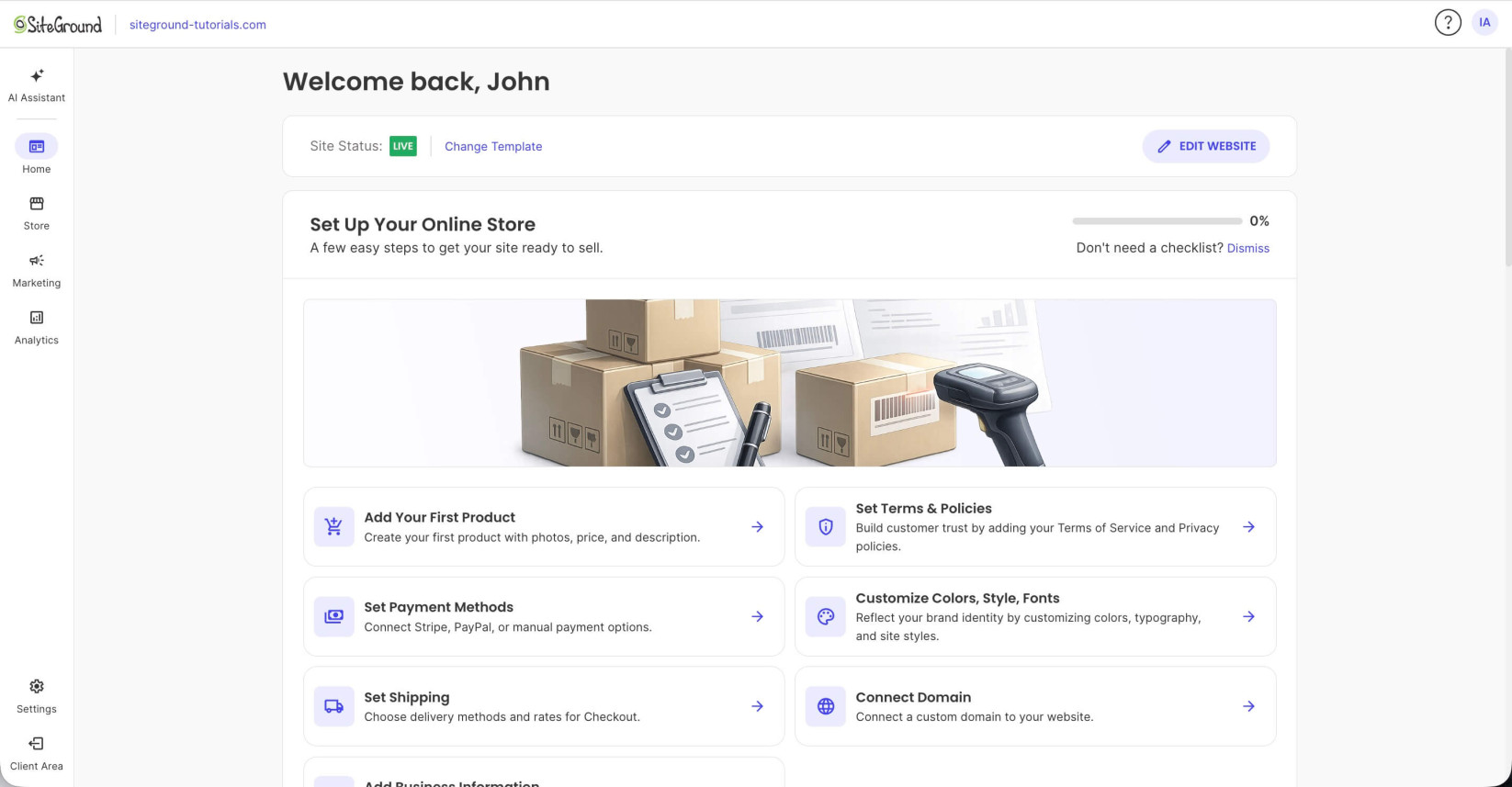Open the Settings gear icon
The width and height of the screenshot is (1512, 787).
click(37, 687)
